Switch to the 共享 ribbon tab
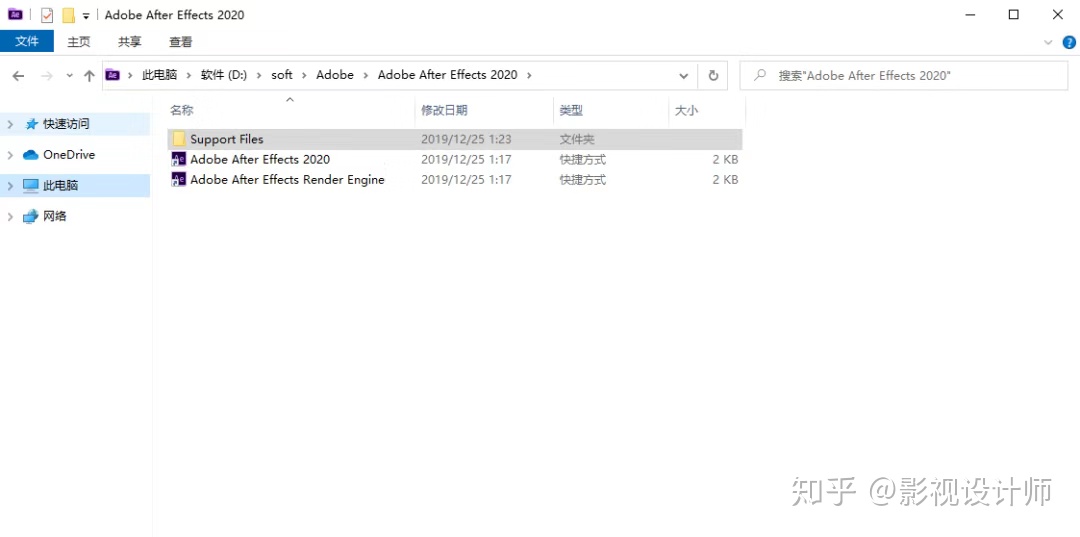The width and height of the screenshot is (1080, 537). [129, 41]
